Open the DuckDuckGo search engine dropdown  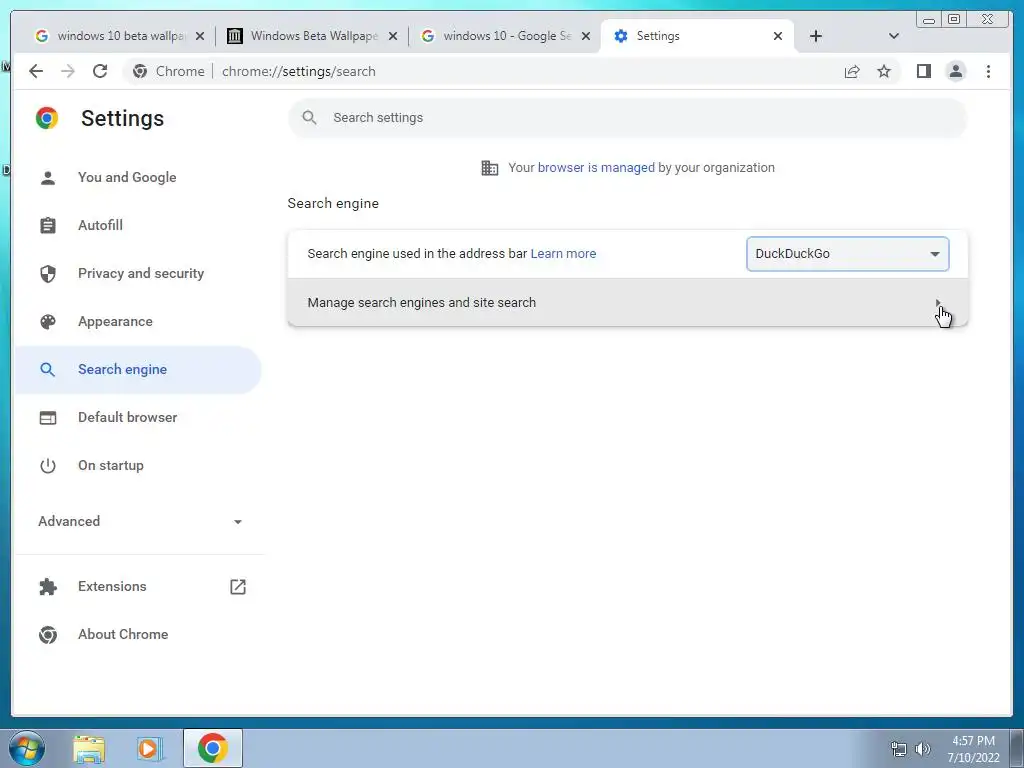click(847, 253)
